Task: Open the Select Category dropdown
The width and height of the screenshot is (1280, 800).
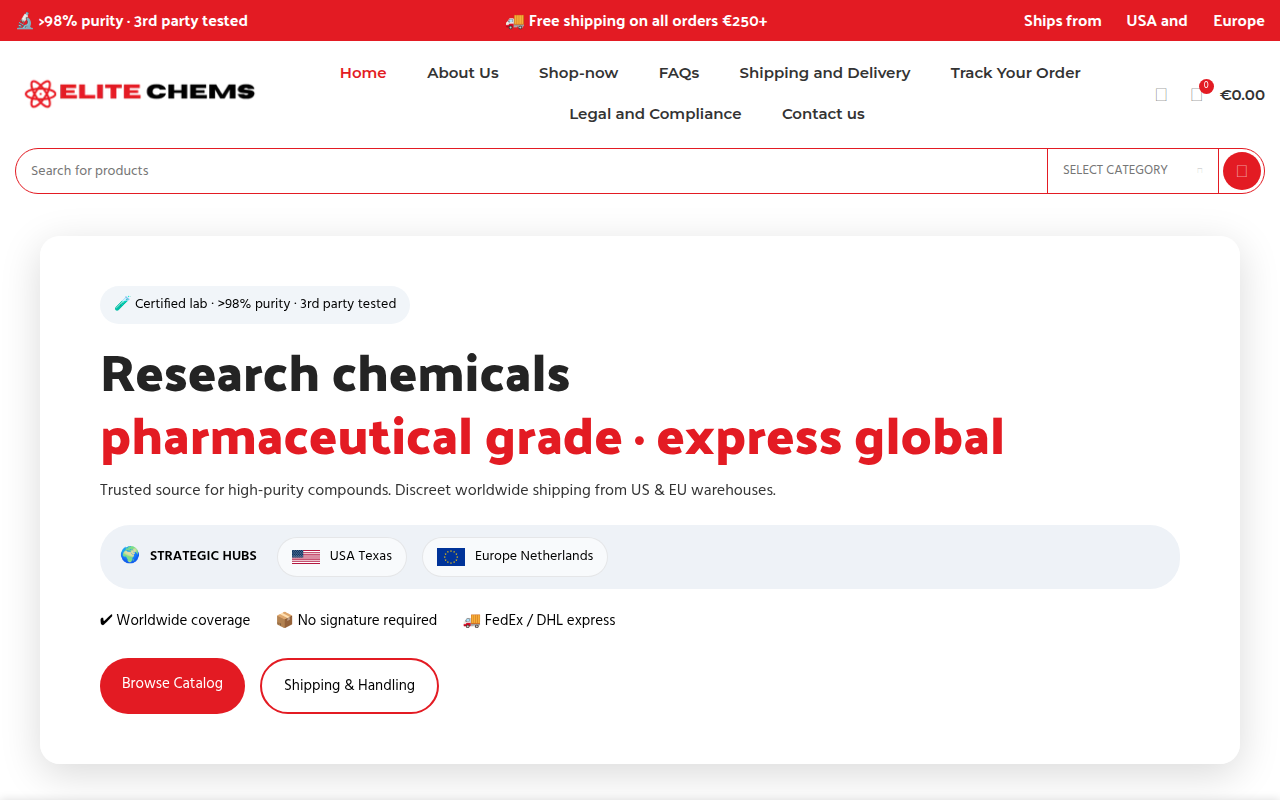Action: 1133,170
